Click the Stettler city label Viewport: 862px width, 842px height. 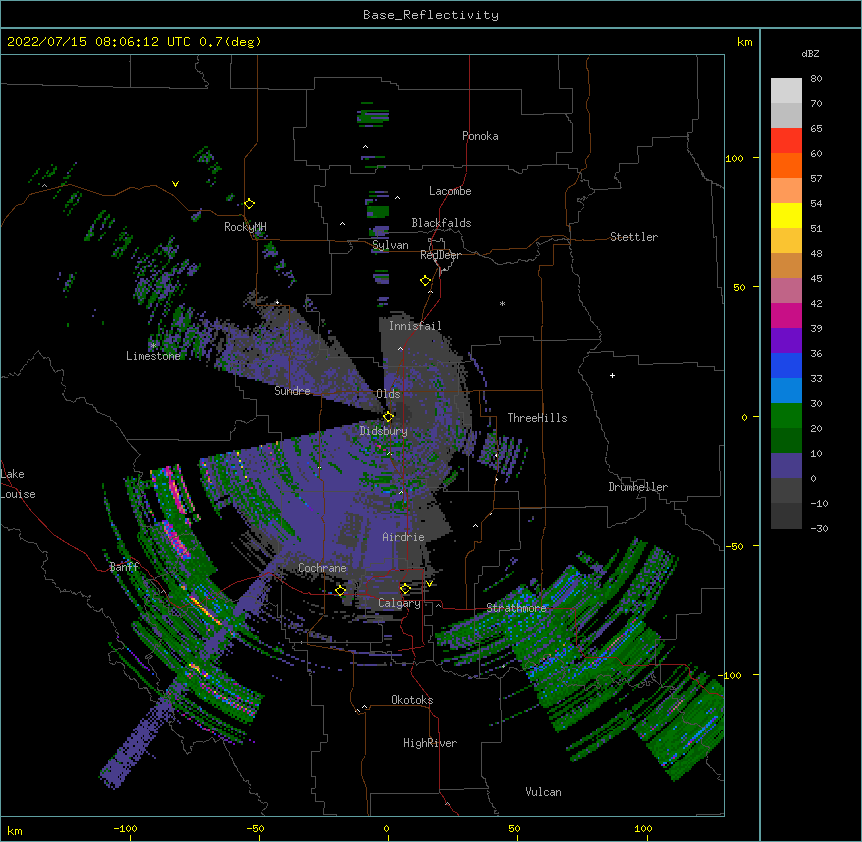point(634,237)
